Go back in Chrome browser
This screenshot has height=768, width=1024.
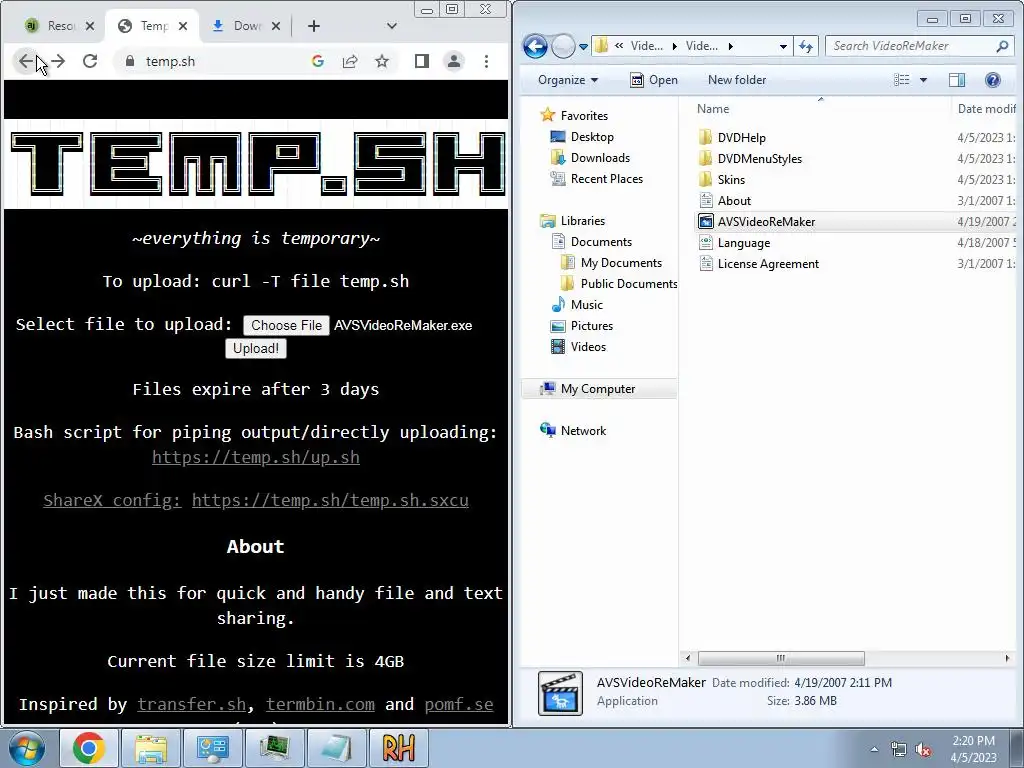(x=25, y=61)
